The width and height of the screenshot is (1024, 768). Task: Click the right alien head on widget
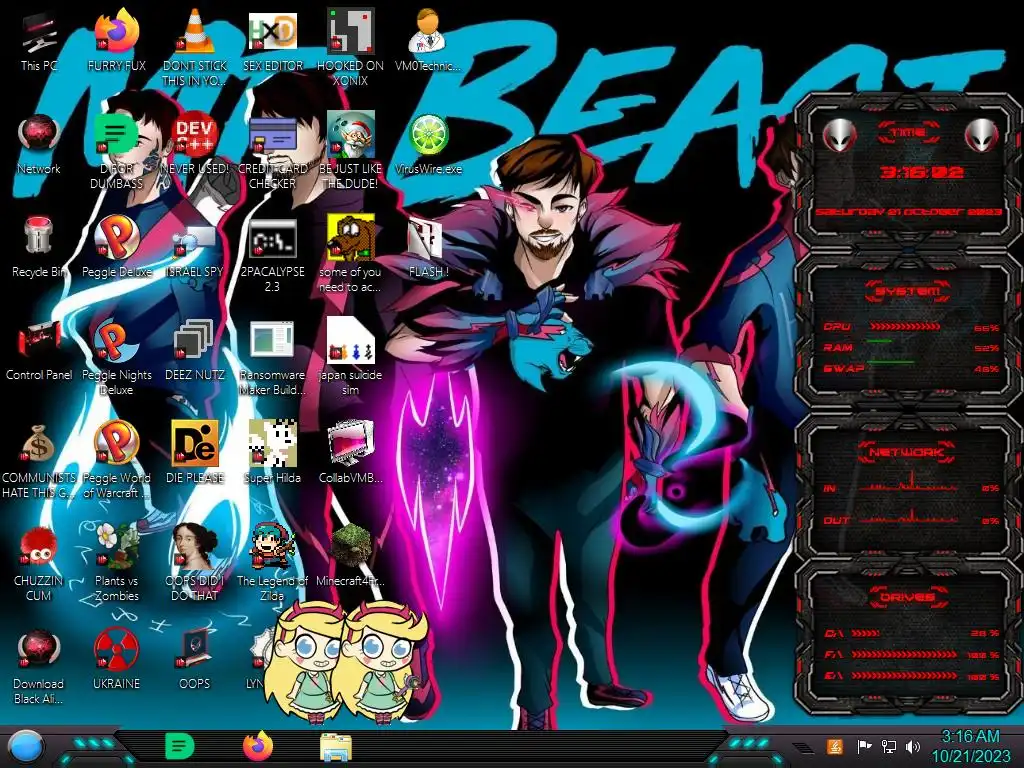981,135
